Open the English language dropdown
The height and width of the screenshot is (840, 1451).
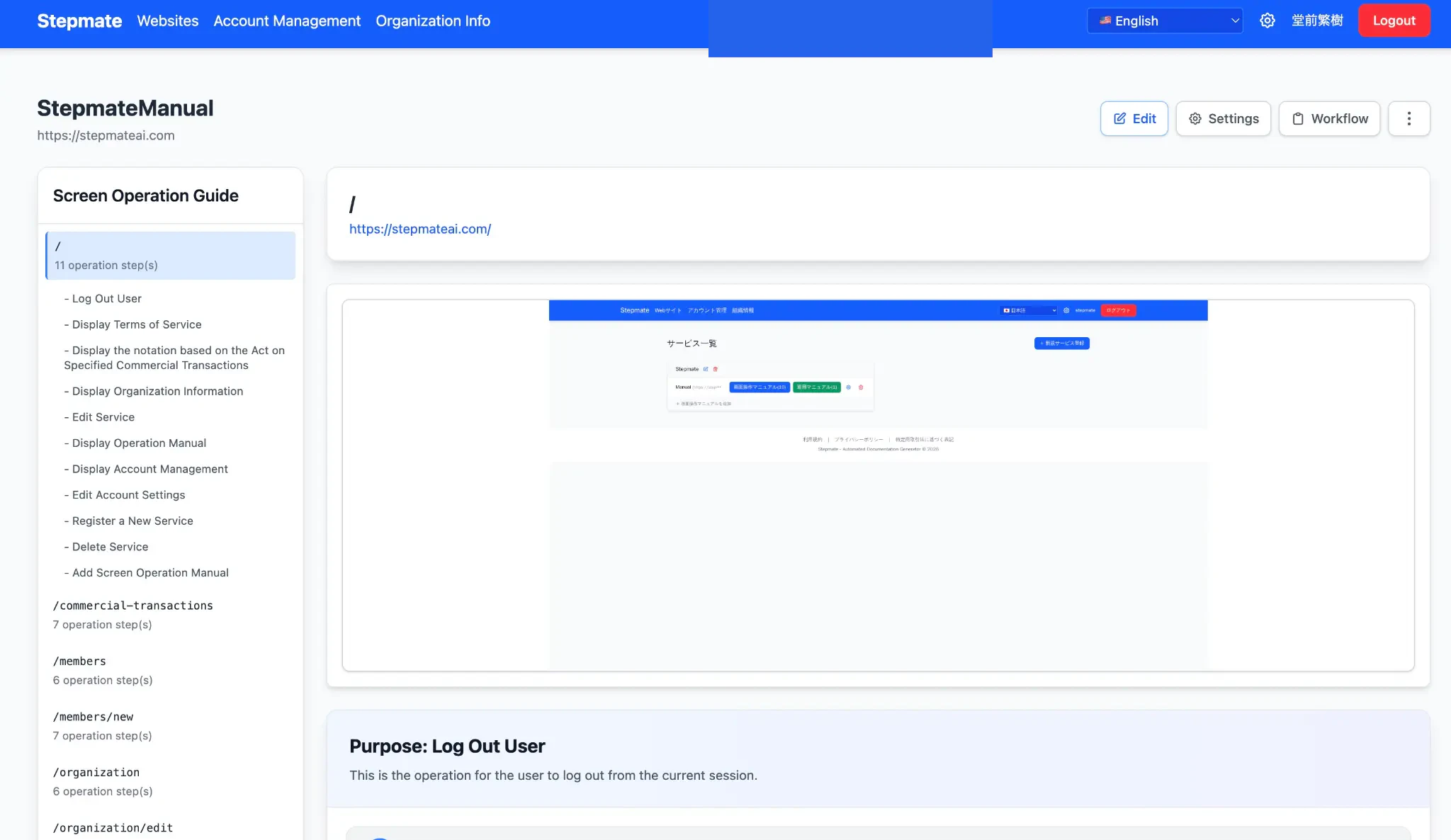[1165, 21]
